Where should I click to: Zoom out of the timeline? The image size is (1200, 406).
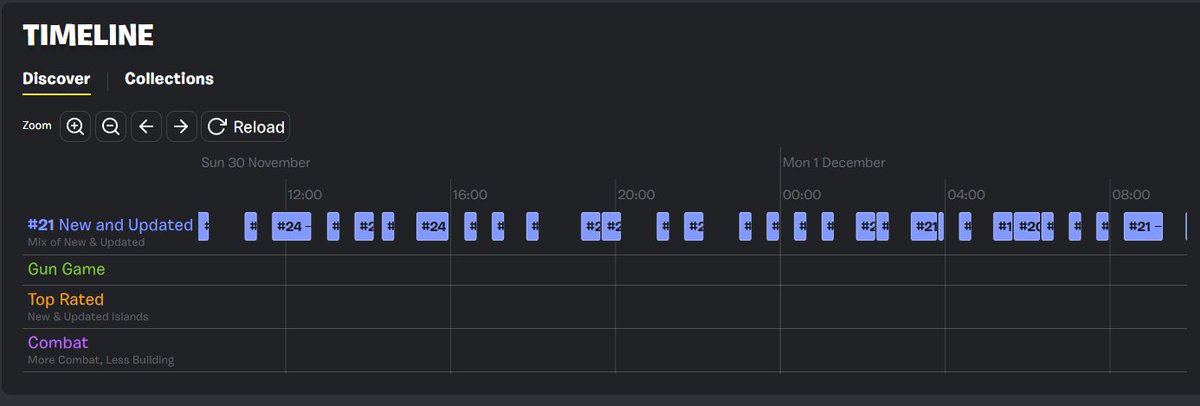tap(111, 127)
